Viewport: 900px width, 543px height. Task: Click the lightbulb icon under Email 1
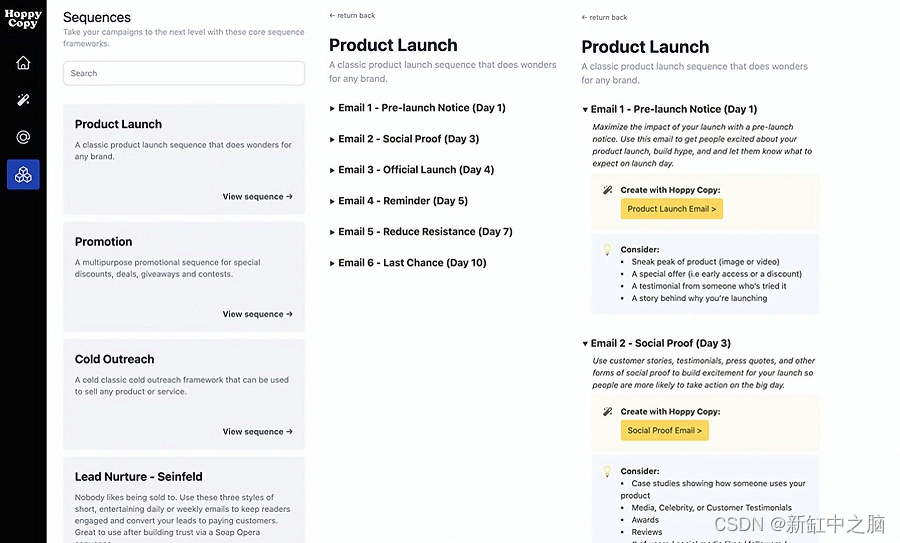point(607,250)
